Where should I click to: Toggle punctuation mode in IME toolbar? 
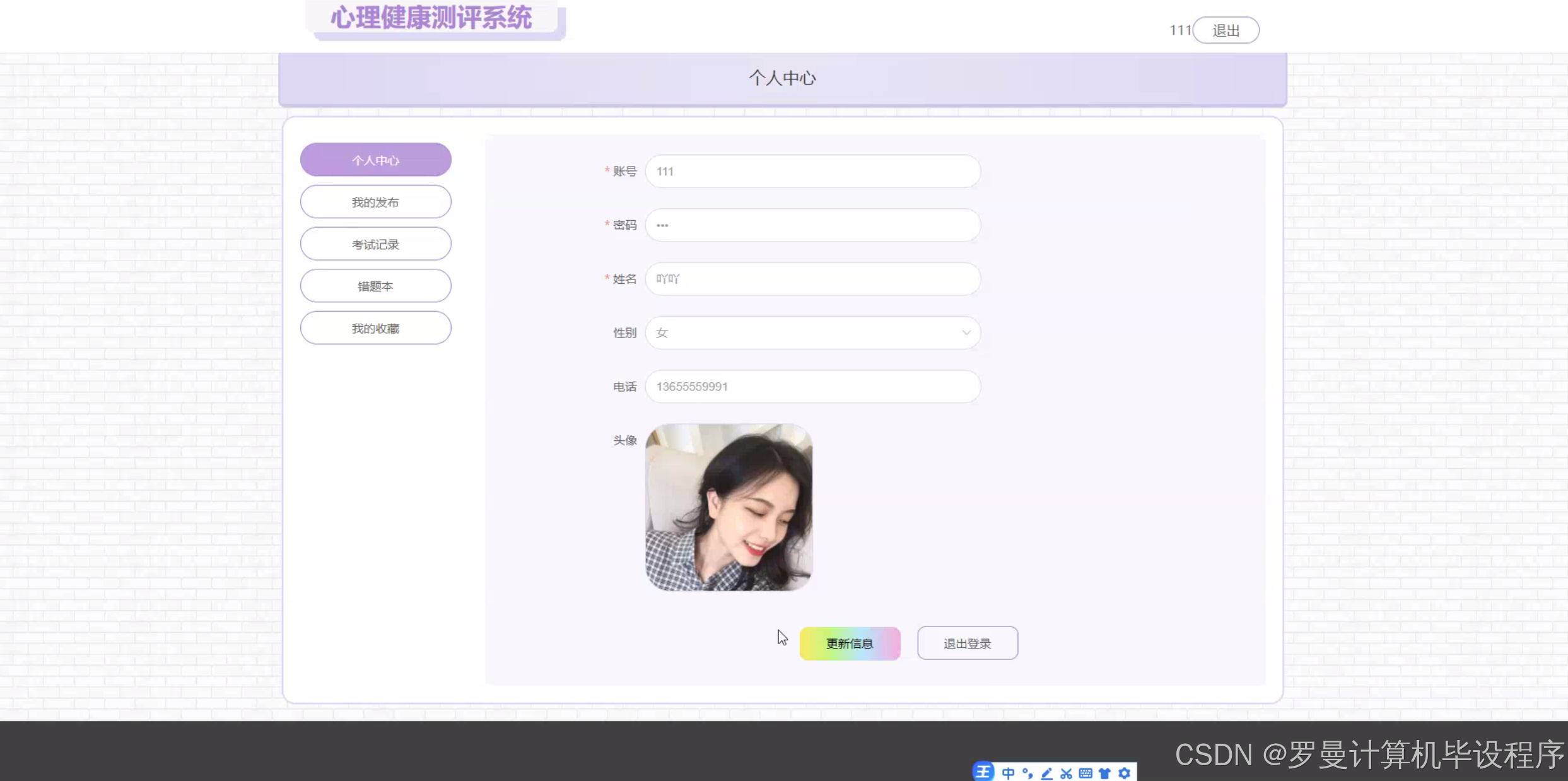click(x=1027, y=773)
